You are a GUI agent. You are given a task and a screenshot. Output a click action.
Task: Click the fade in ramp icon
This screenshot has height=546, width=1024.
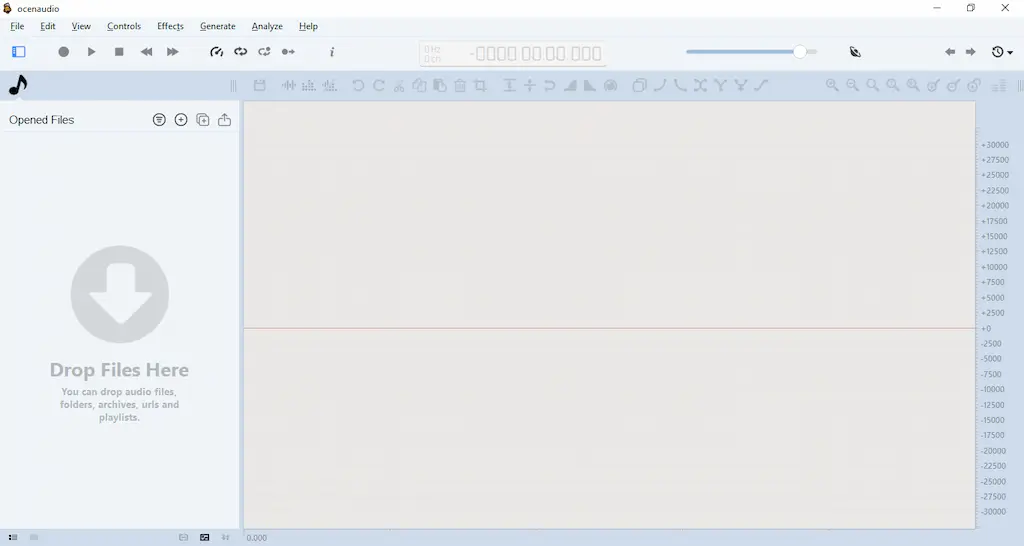tap(570, 85)
